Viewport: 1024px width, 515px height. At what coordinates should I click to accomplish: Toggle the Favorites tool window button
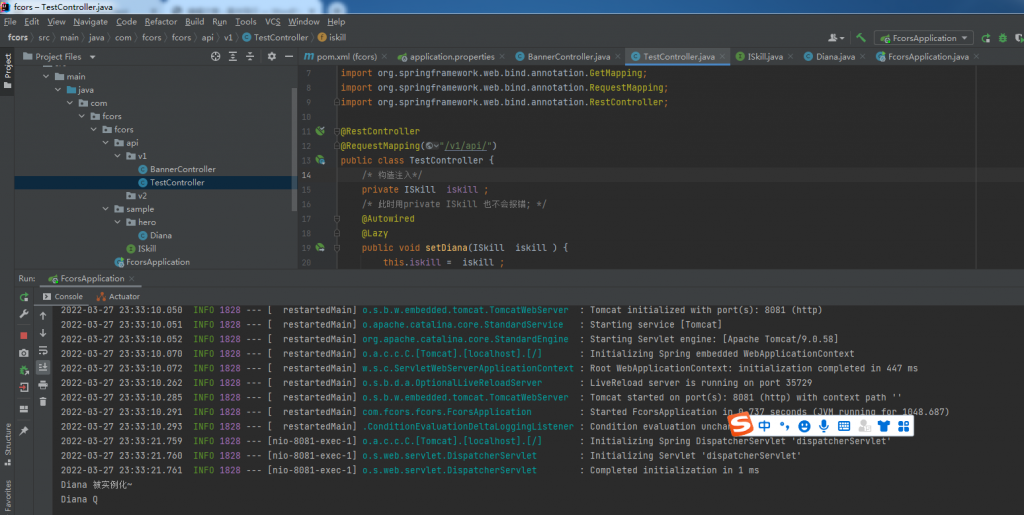coord(7,495)
